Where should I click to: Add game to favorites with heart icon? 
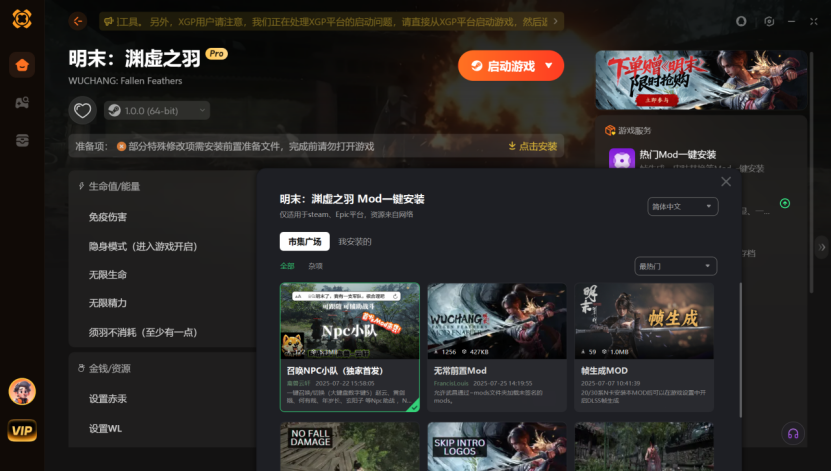[83, 110]
